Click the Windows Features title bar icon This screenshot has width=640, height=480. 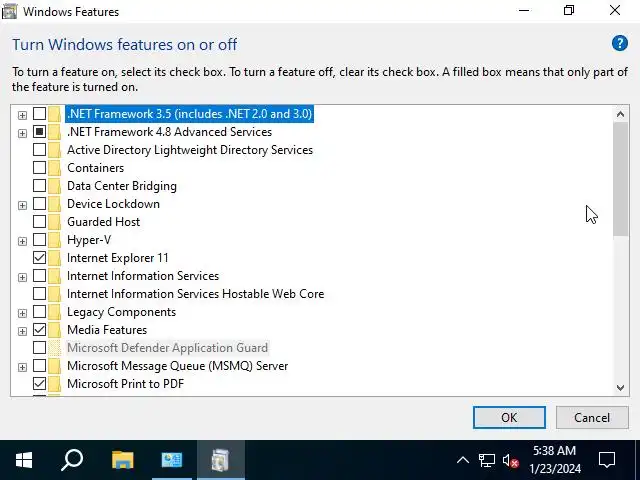9,11
